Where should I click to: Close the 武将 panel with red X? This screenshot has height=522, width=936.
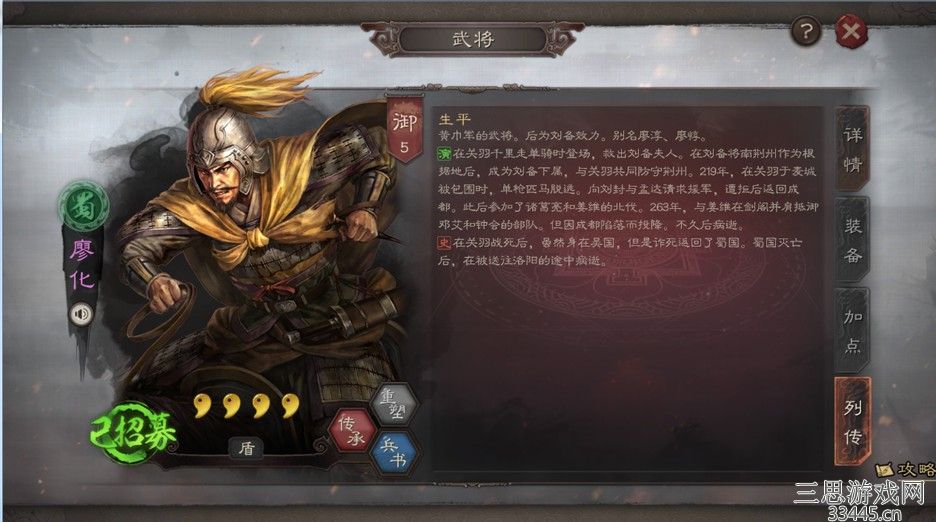pos(851,31)
